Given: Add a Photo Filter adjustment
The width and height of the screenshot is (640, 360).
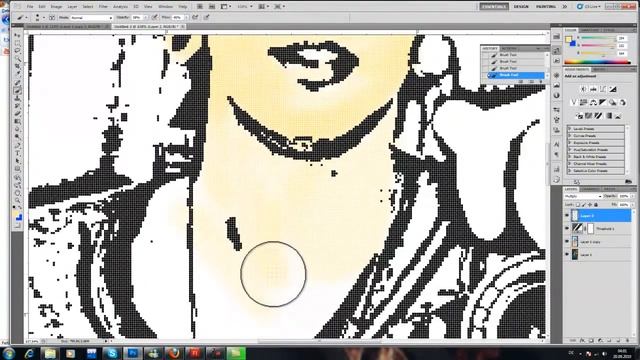Looking at the screenshot, I should click(x=613, y=102).
